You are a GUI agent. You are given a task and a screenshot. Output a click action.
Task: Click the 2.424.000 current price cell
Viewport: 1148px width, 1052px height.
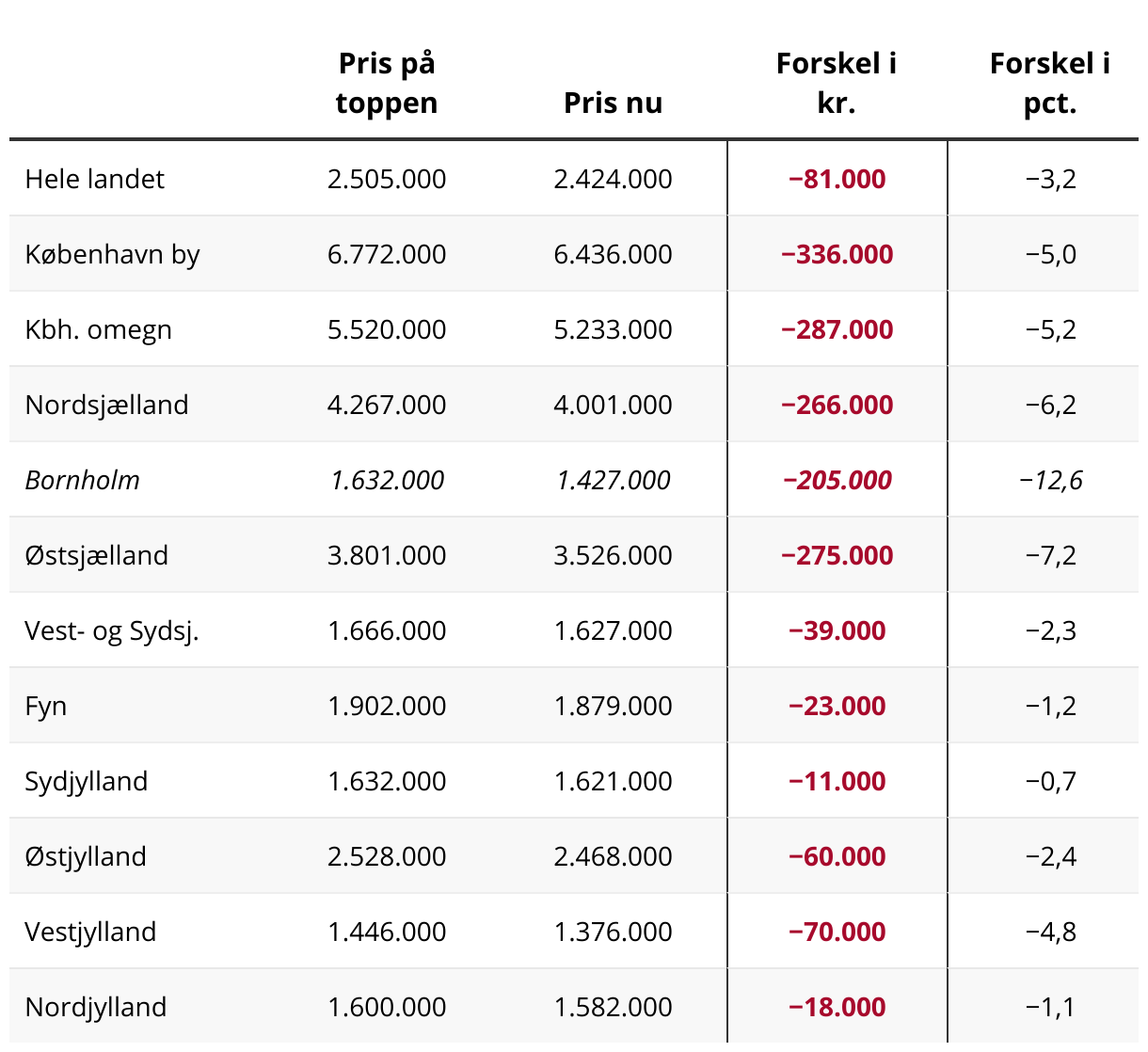(613, 179)
